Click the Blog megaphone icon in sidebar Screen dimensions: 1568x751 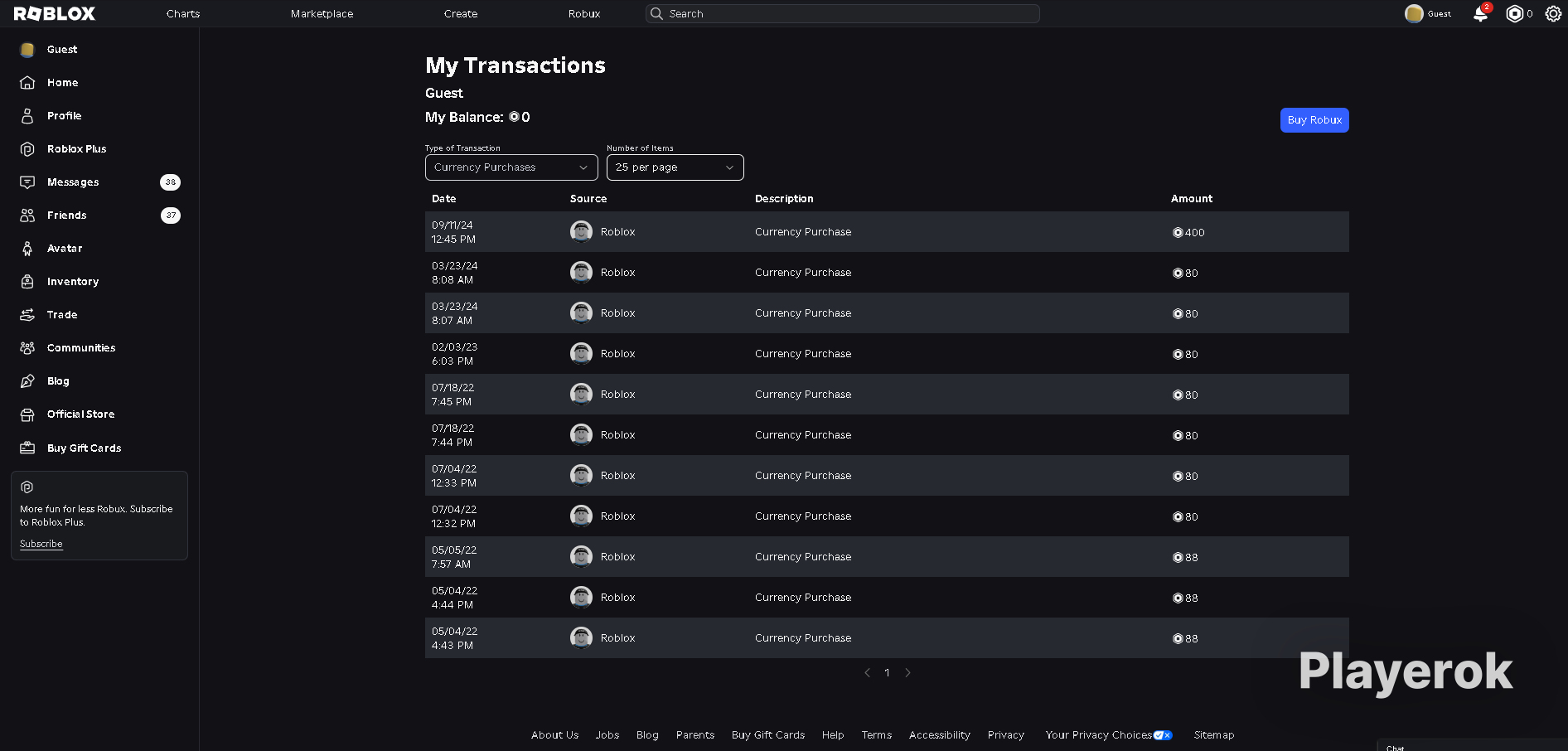(27, 381)
